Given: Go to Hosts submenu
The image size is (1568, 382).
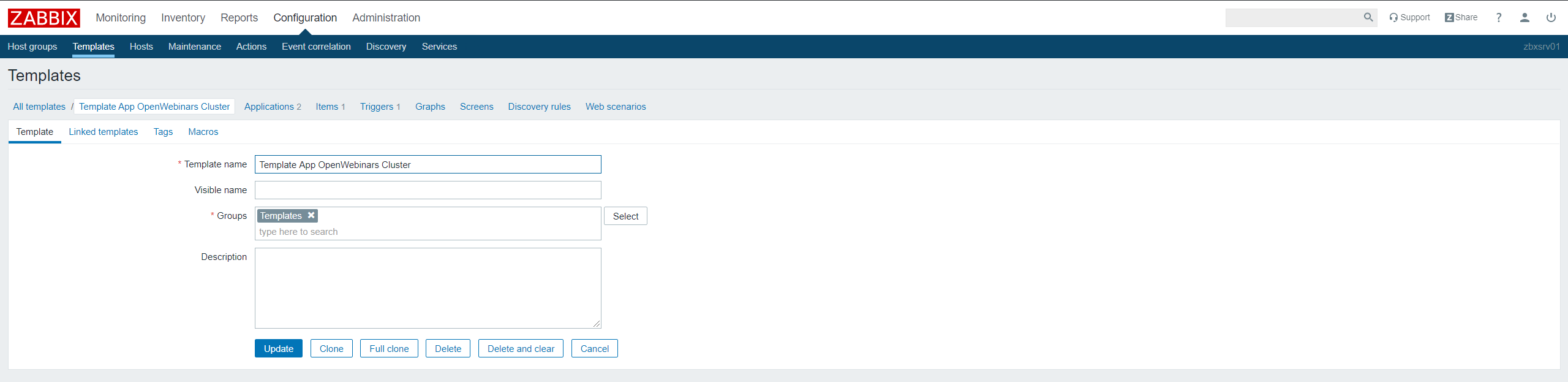Looking at the screenshot, I should pos(141,47).
